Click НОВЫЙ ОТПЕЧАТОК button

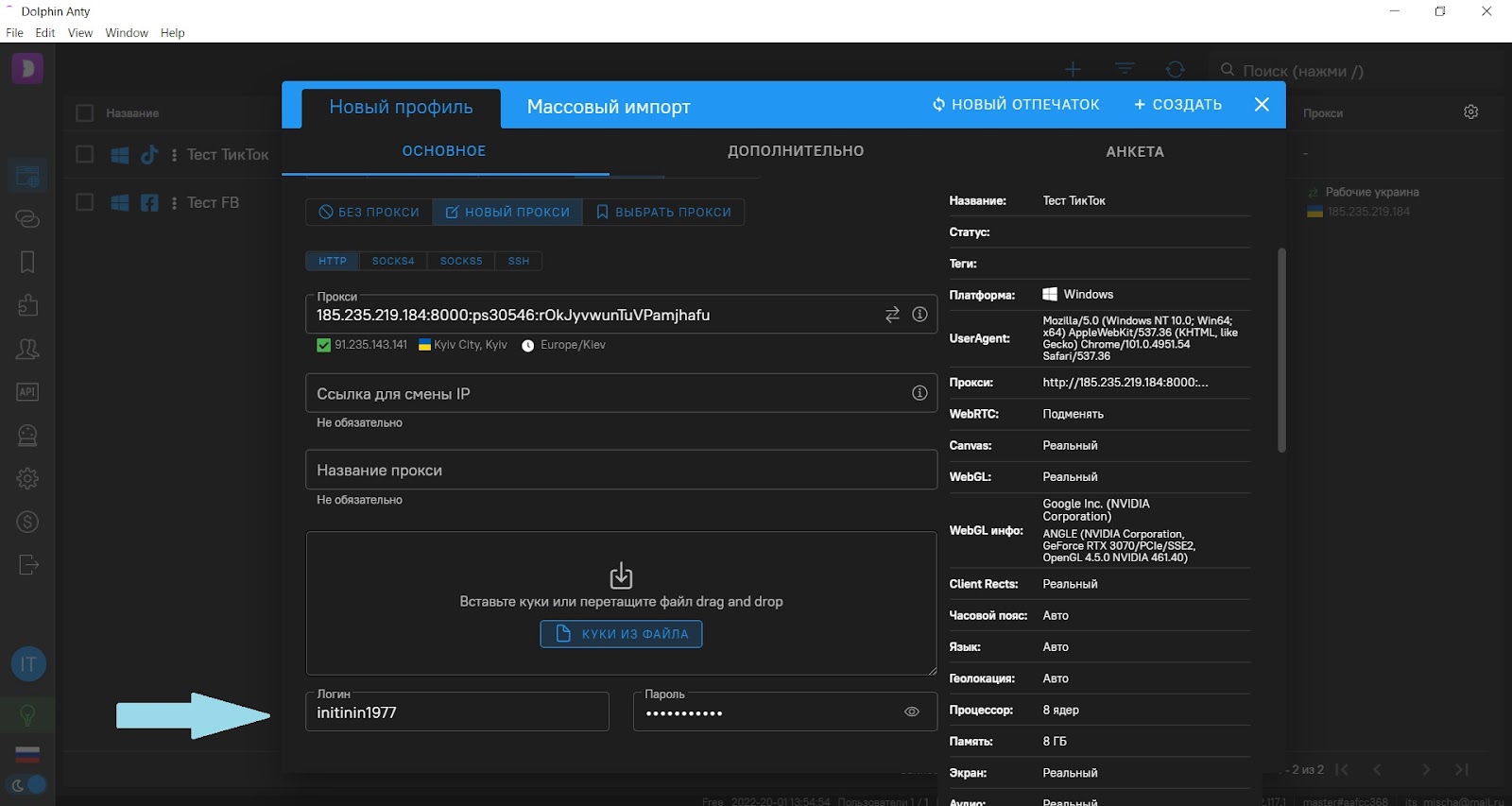(x=1016, y=105)
